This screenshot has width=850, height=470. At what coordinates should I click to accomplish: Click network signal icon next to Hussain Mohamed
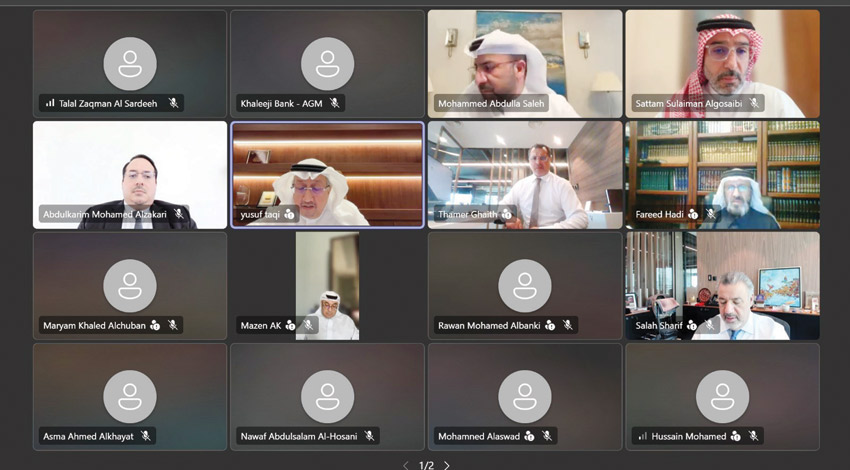(x=642, y=436)
